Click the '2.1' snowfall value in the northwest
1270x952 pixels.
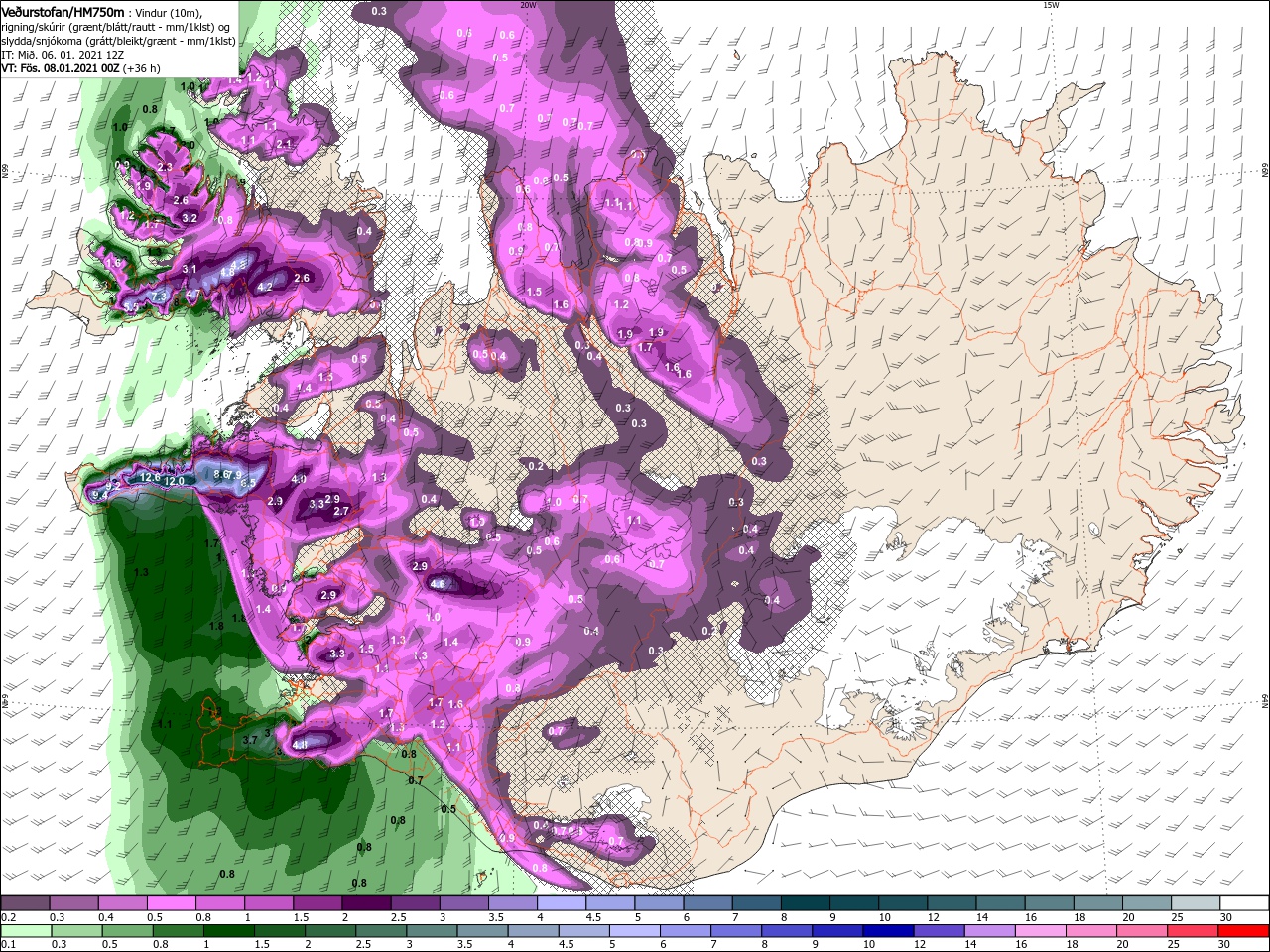[284, 144]
